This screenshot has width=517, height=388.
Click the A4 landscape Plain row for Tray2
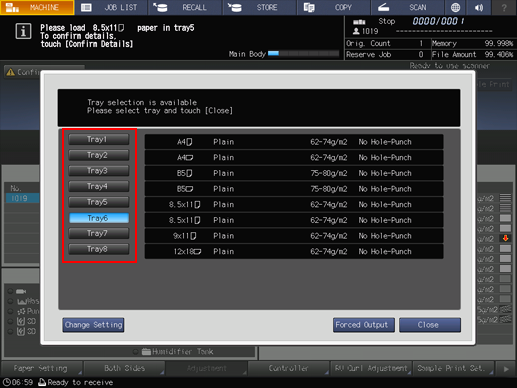(294, 157)
